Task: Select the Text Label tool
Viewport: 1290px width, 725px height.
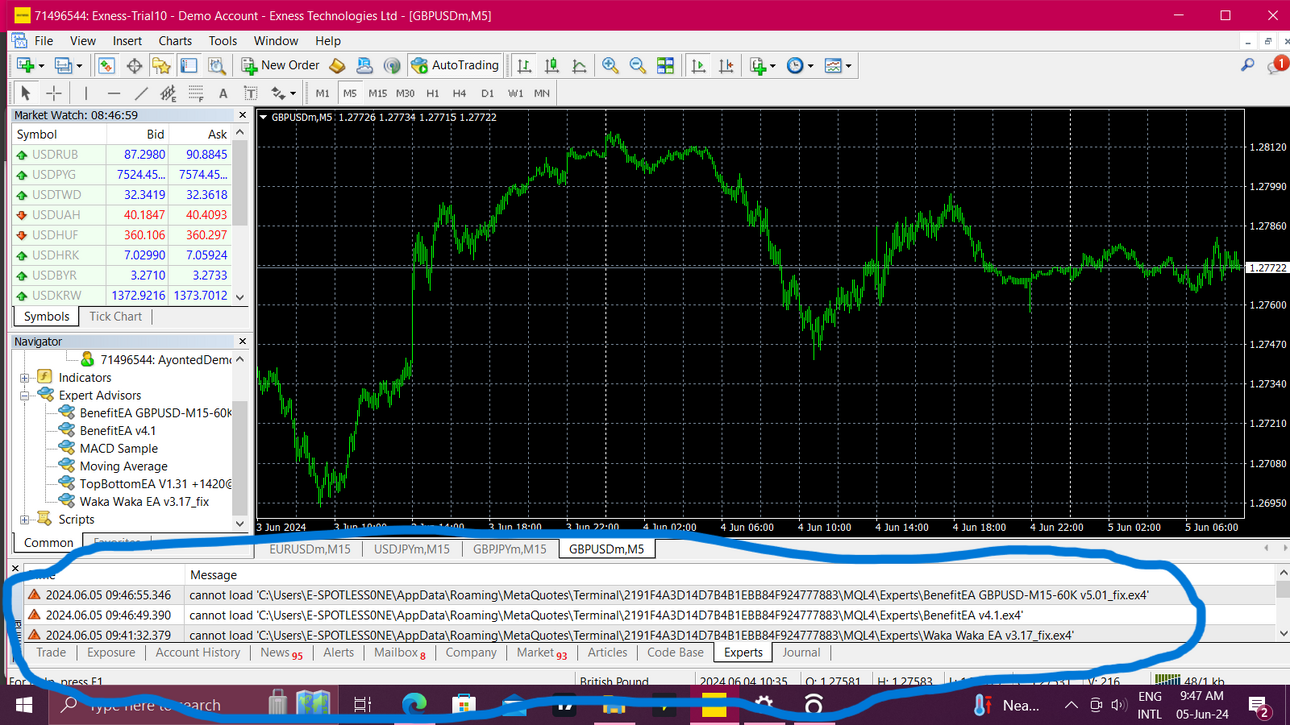Action: 251,93
